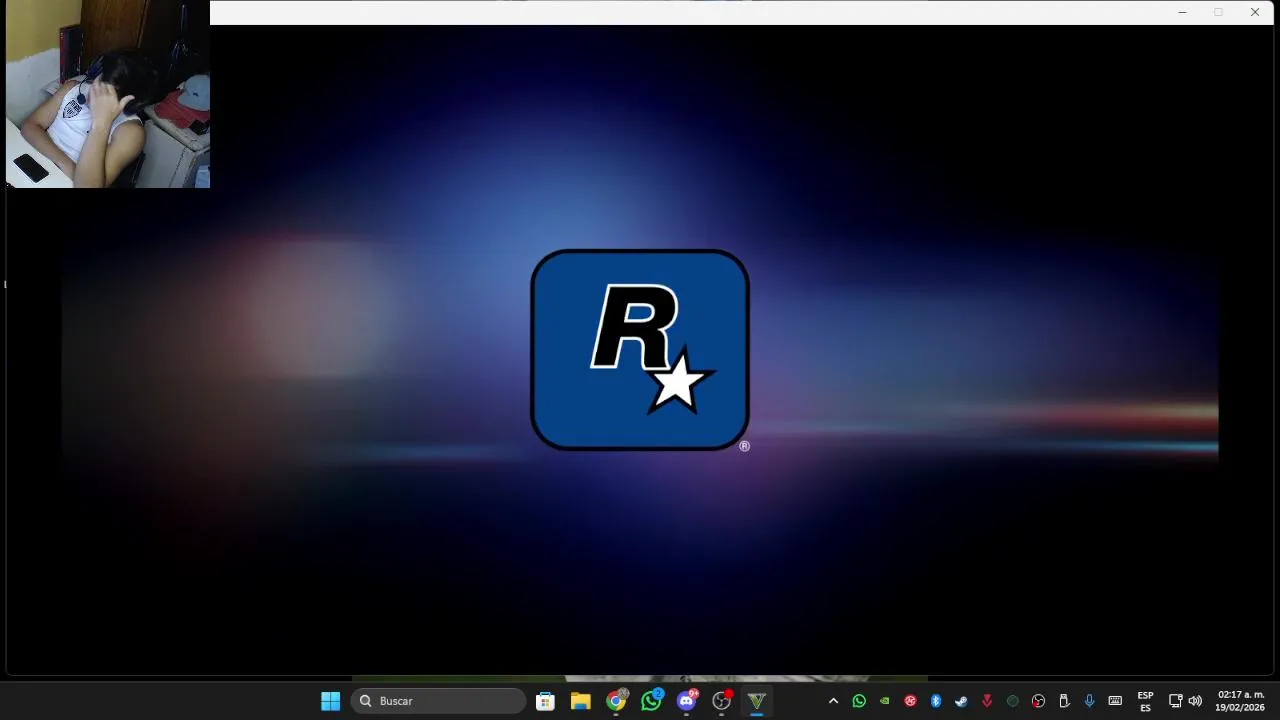Screen dimensions: 1280x720
Task: Select the active FiveM taskbar icon
Action: pyautogui.click(x=757, y=701)
